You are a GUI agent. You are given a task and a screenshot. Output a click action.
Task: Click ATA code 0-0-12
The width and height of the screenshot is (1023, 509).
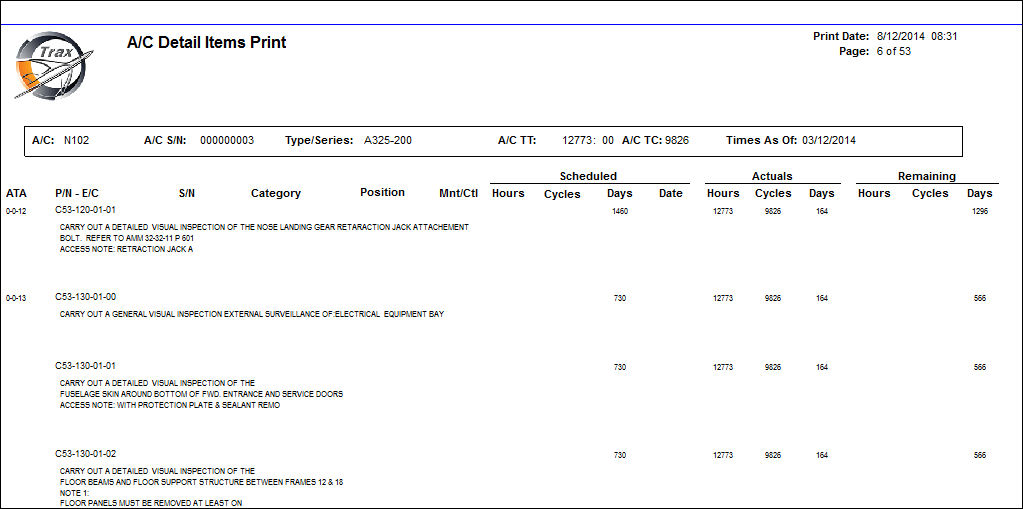click(16, 212)
